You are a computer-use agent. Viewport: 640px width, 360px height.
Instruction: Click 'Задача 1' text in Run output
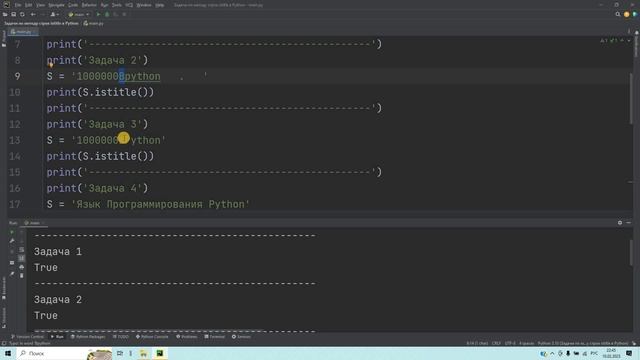coord(58,252)
